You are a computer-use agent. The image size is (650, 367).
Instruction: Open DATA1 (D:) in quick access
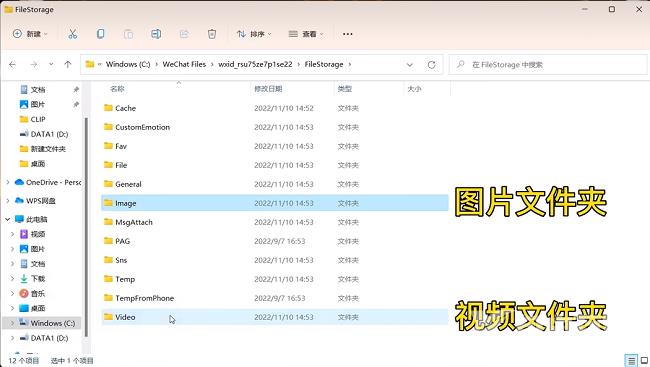point(49,134)
